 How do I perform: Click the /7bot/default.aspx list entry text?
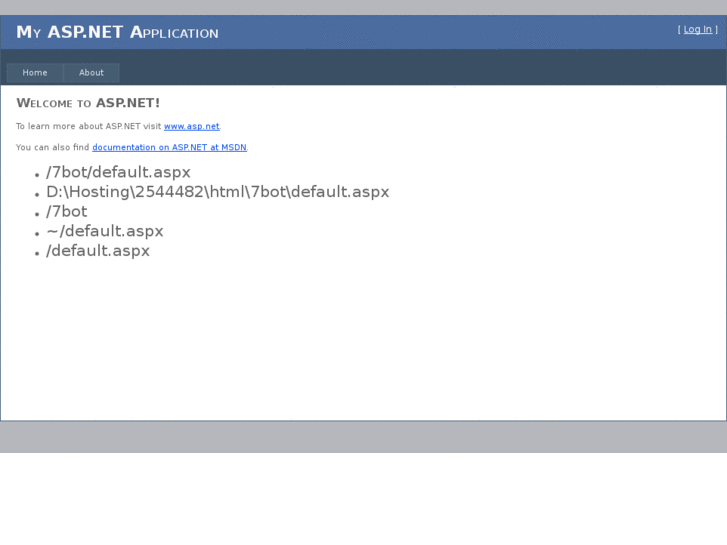118,172
